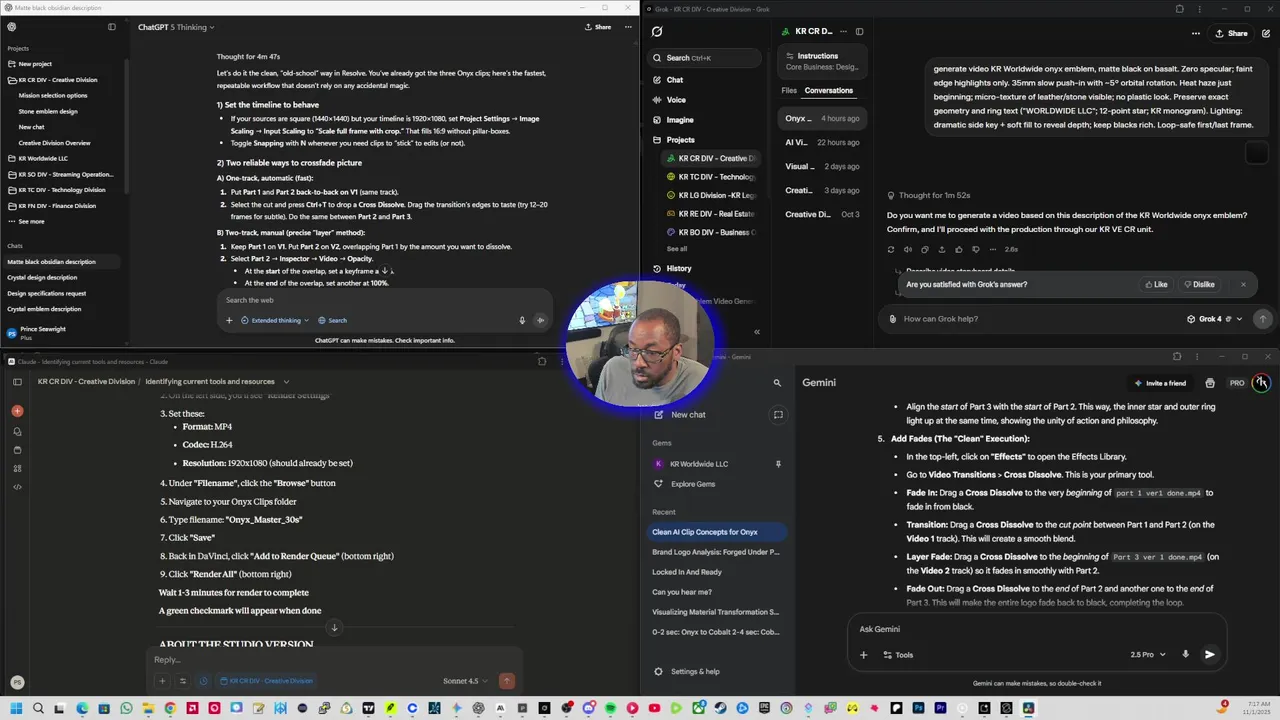Open the Grok logo home icon

click(x=657, y=32)
